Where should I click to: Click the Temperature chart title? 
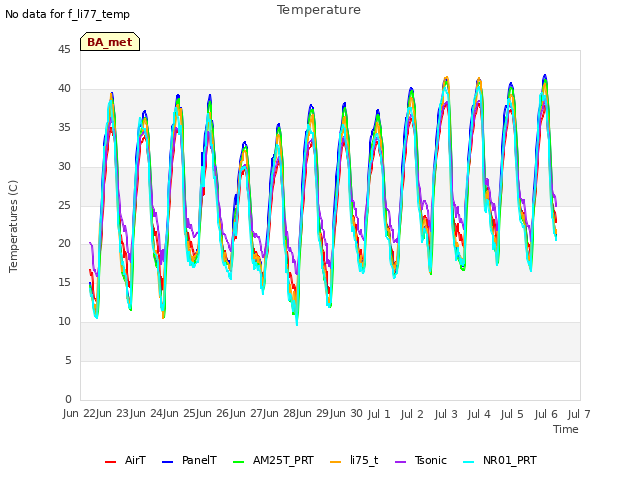click(x=319, y=10)
